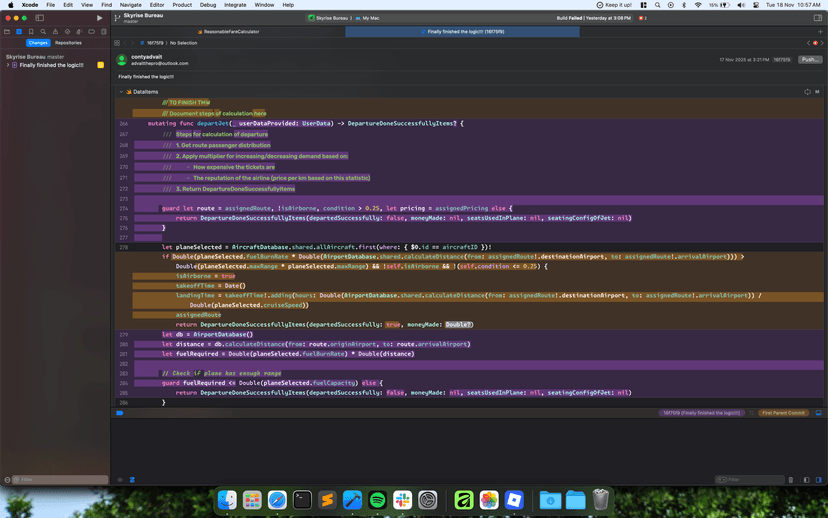
Task: Select the ReasonableFareCalculator tab
Action: [231, 32]
